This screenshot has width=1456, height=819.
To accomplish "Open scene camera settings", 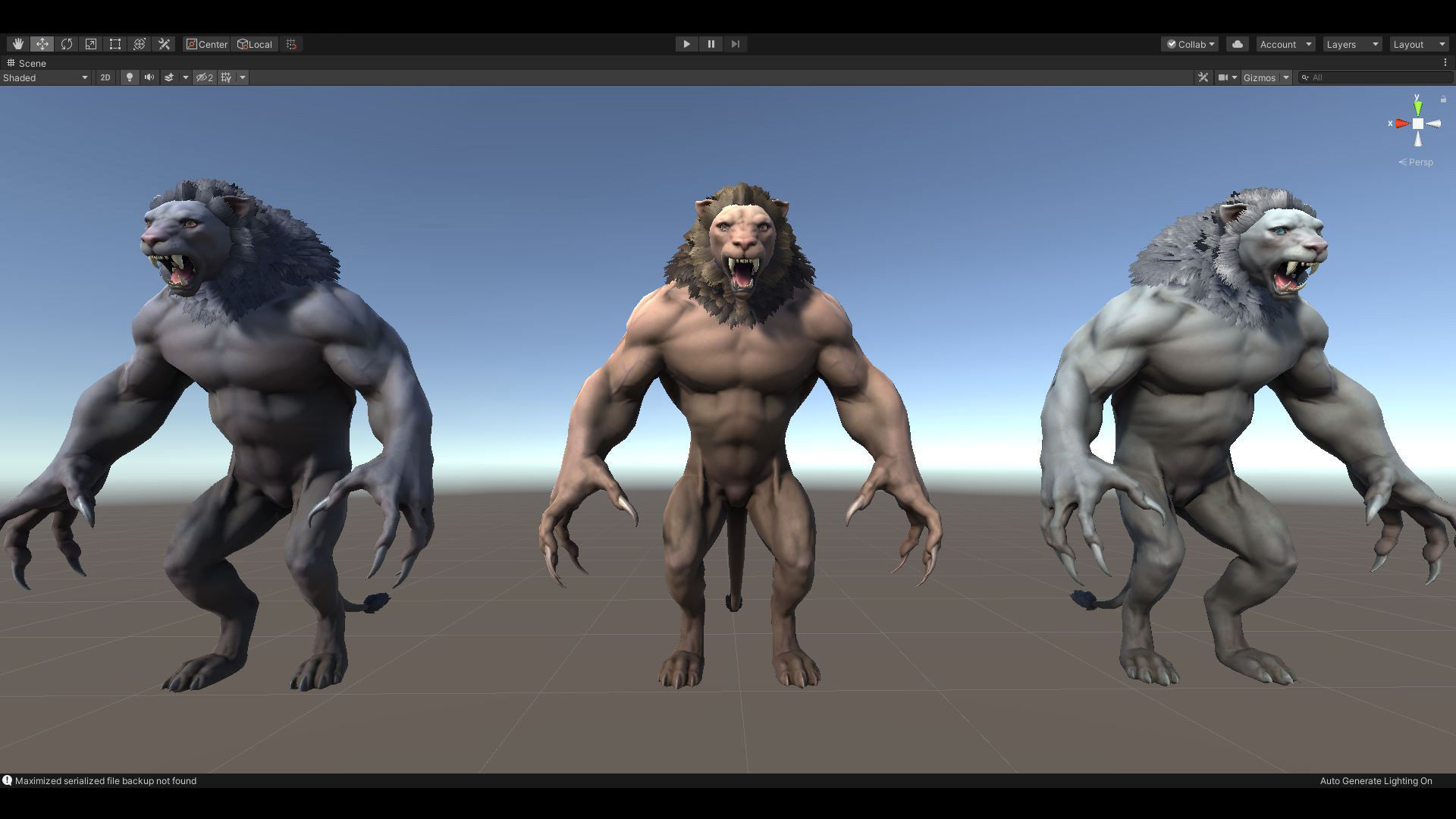I will point(1227,77).
